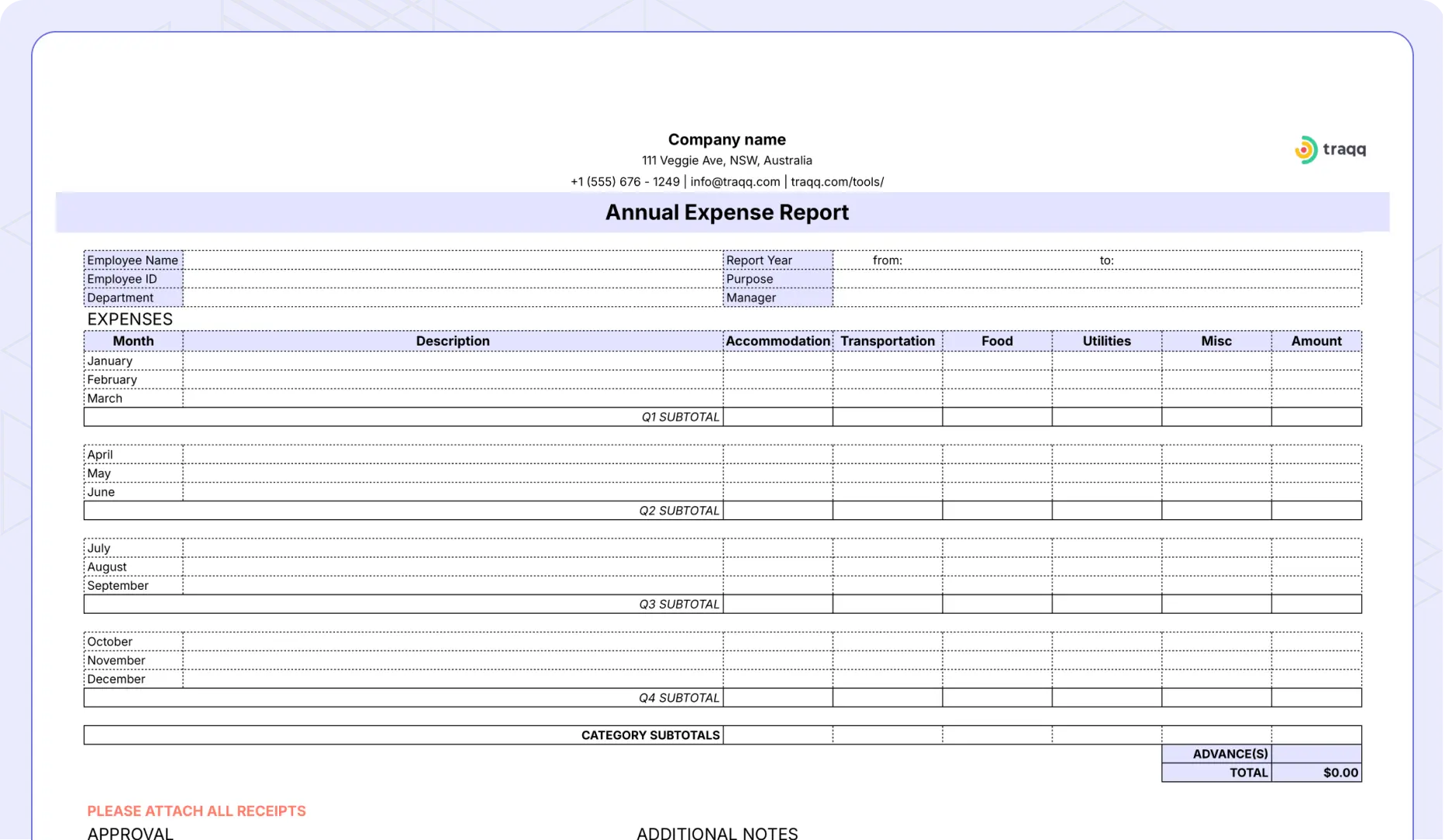1445x840 pixels.
Task: Click the Q1 SUBTOTAL Amount cell
Action: 1316,417
